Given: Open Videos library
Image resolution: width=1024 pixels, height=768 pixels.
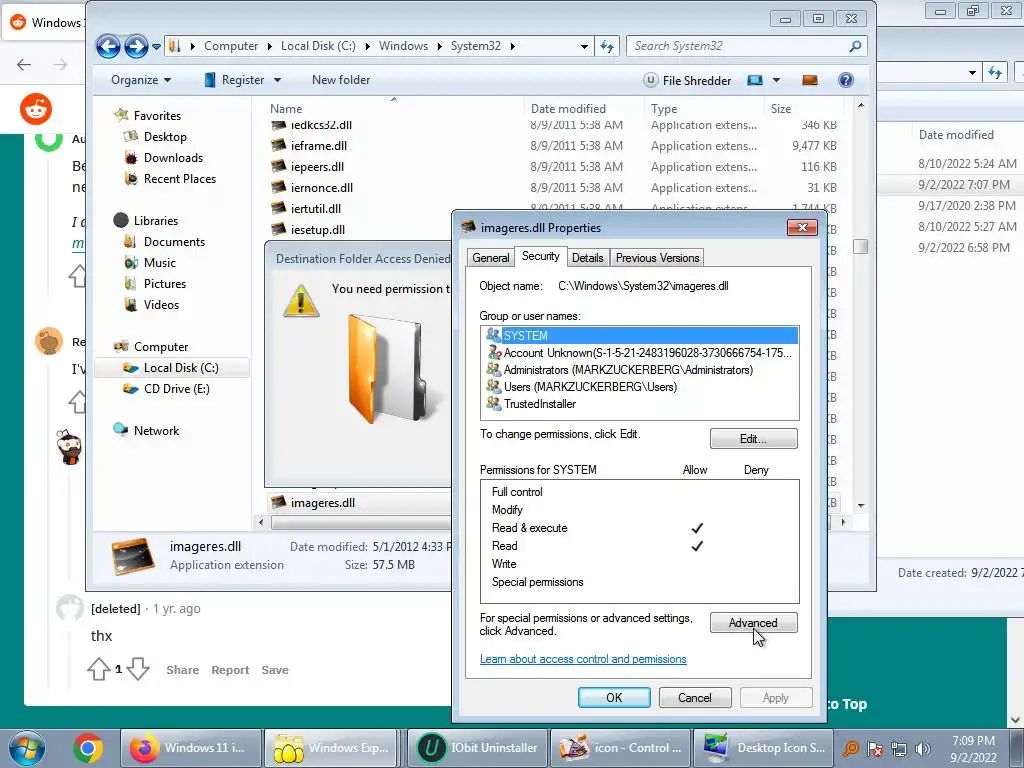Looking at the screenshot, I should (161, 304).
